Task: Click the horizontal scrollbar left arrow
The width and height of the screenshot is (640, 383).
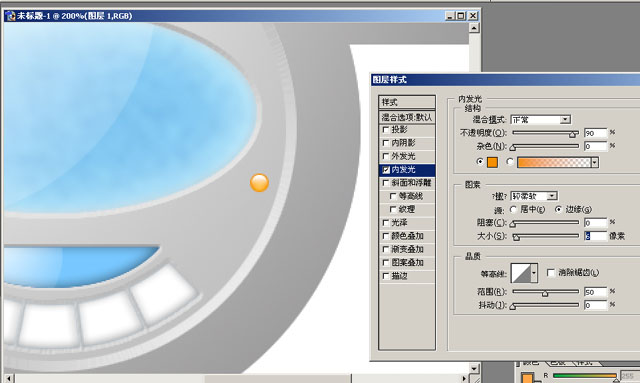Action: tap(9, 379)
